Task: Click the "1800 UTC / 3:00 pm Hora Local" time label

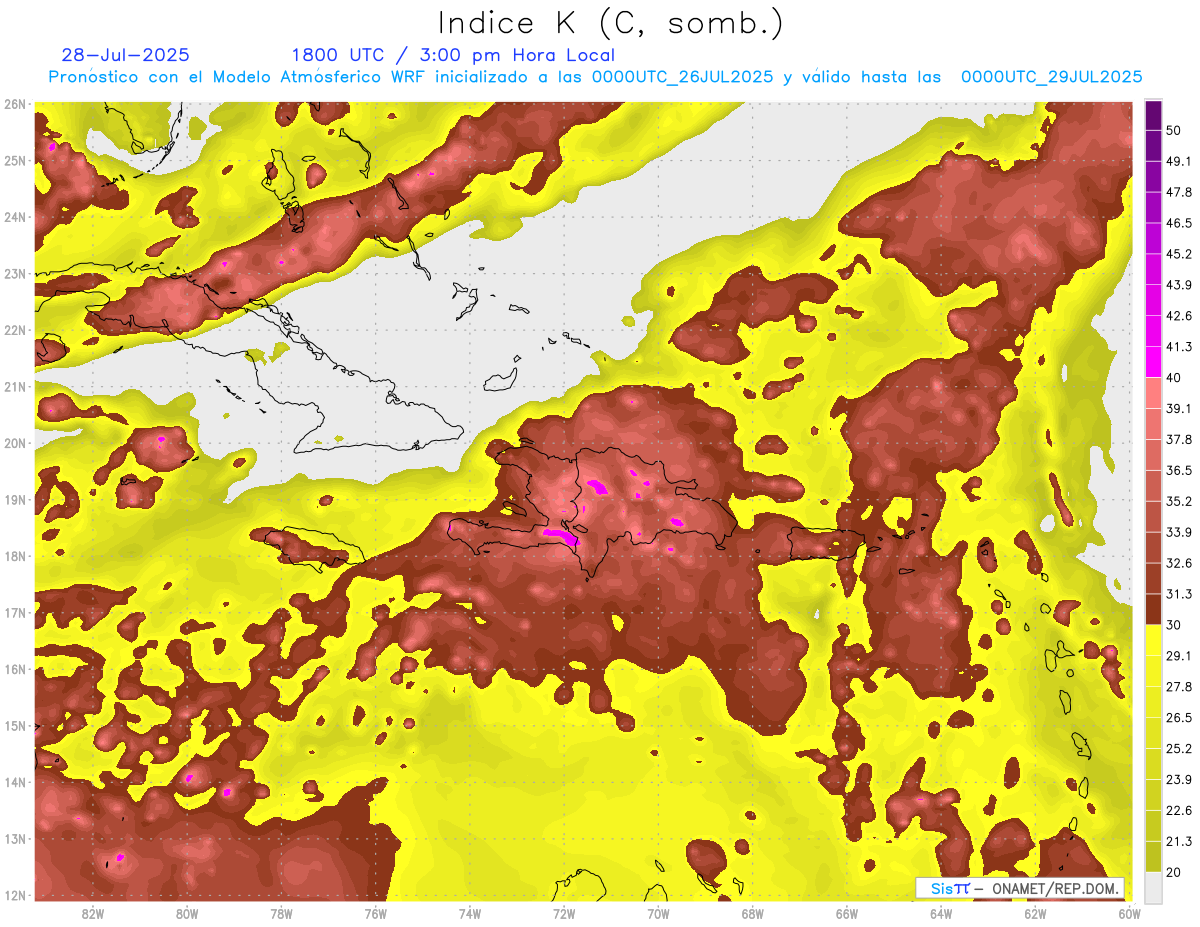Action: [453, 55]
